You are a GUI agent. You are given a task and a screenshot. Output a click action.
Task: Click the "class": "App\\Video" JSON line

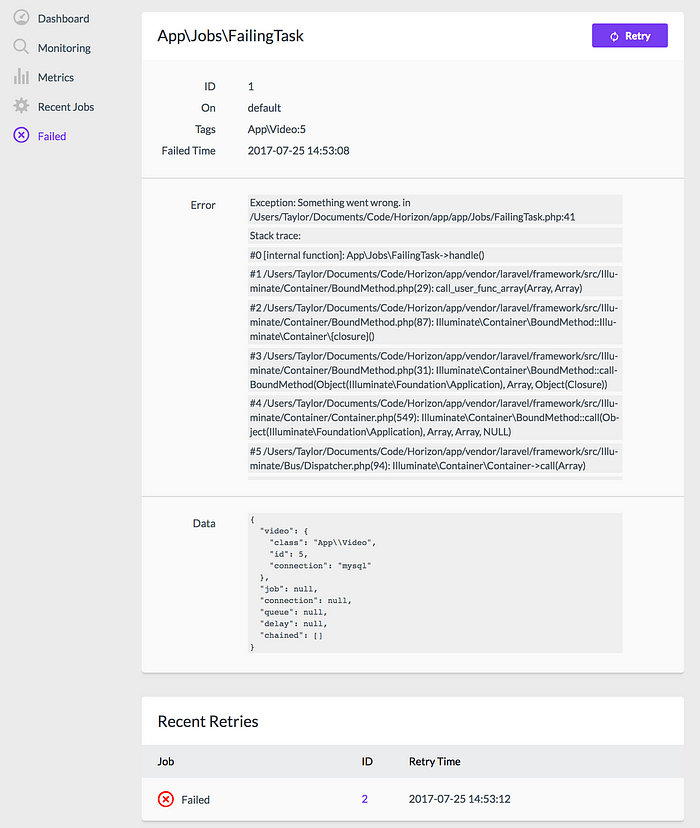[323, 542]
